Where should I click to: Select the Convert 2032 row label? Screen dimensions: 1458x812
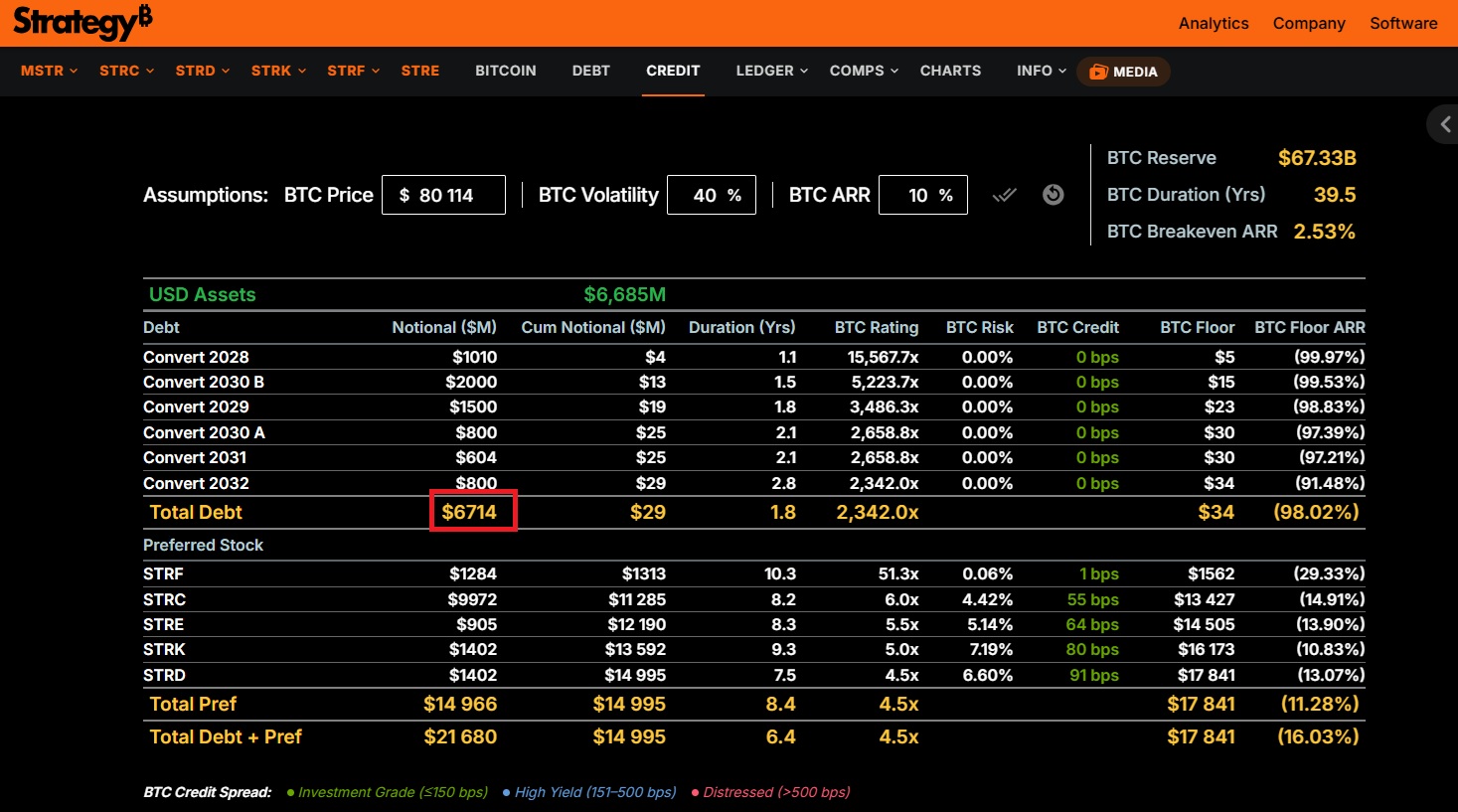click(x=196, y=483)
